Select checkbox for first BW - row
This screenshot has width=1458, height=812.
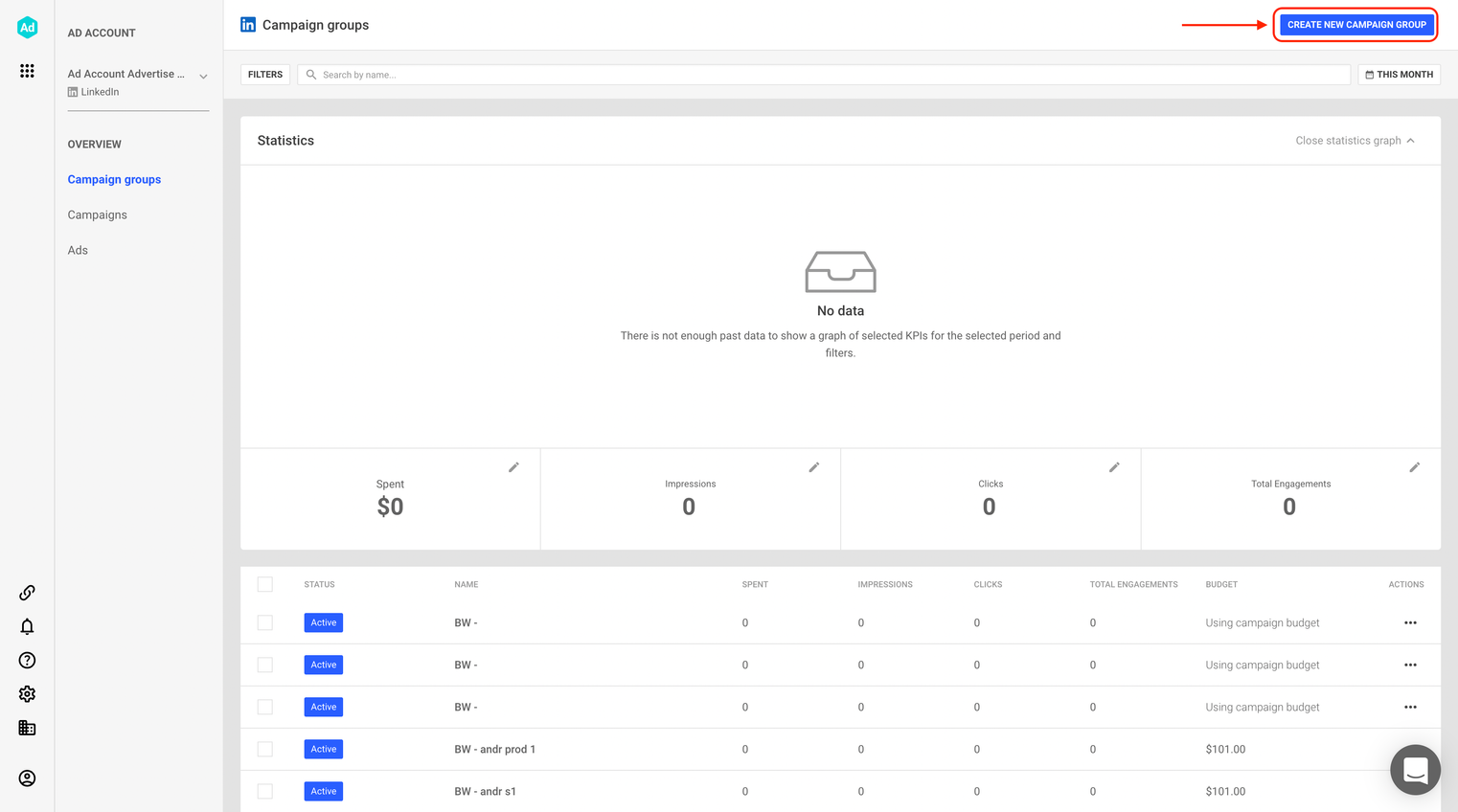[265, 622]
